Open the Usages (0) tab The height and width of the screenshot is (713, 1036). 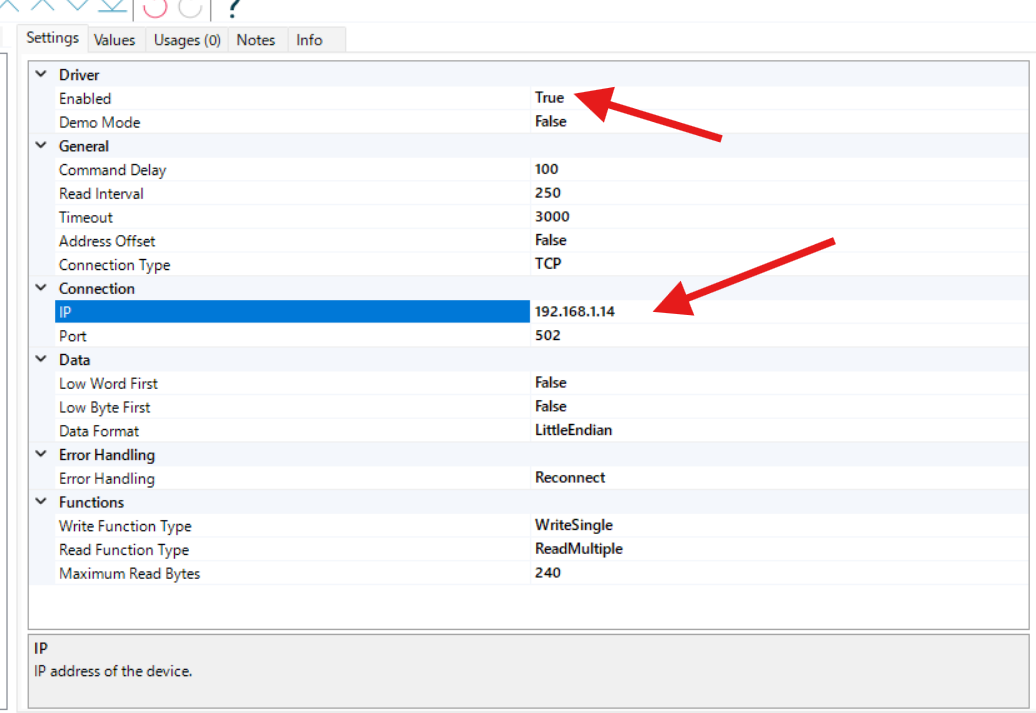[187, 40]
